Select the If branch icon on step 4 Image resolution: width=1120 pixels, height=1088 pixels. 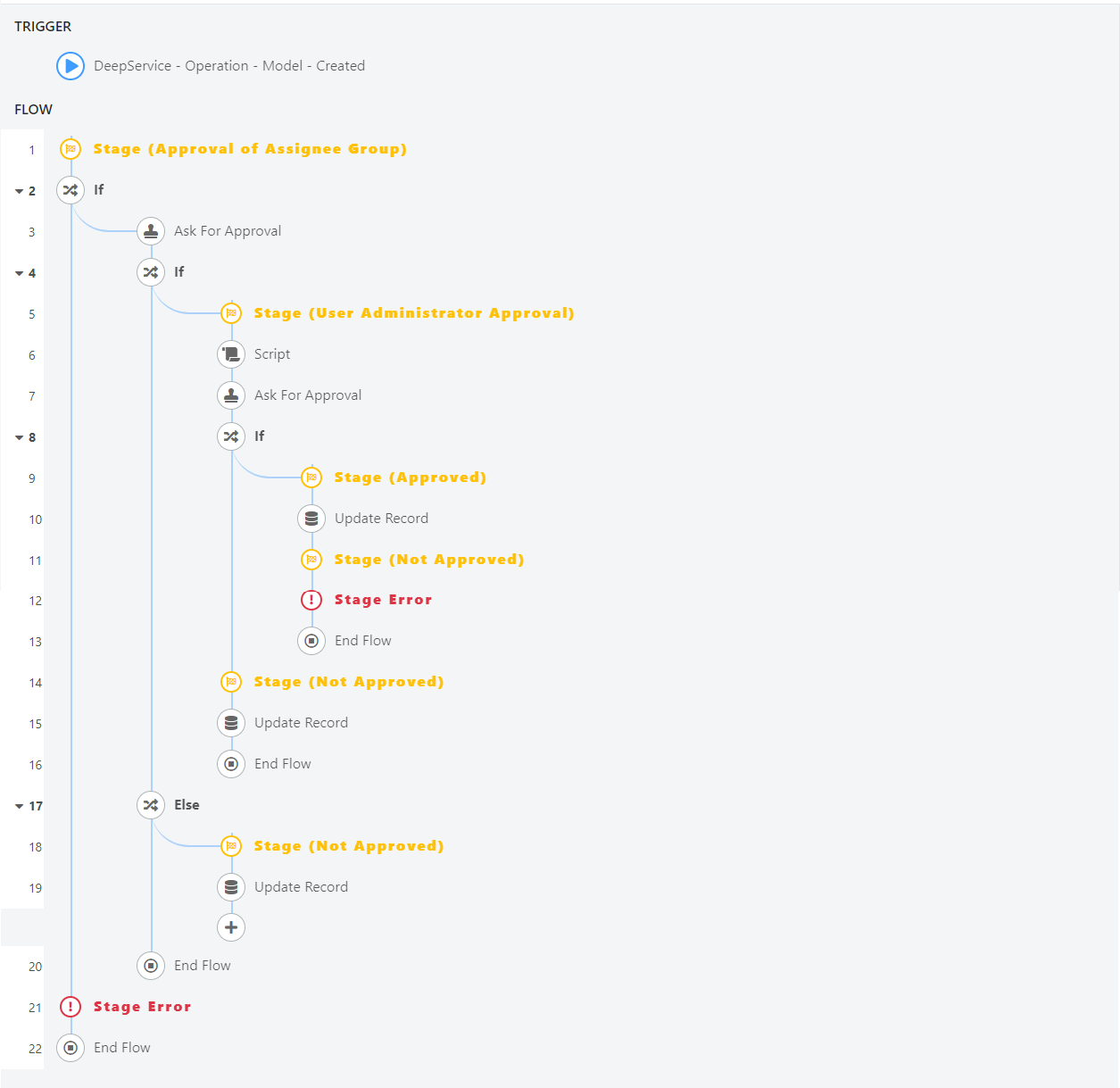(x=151, y=272)
